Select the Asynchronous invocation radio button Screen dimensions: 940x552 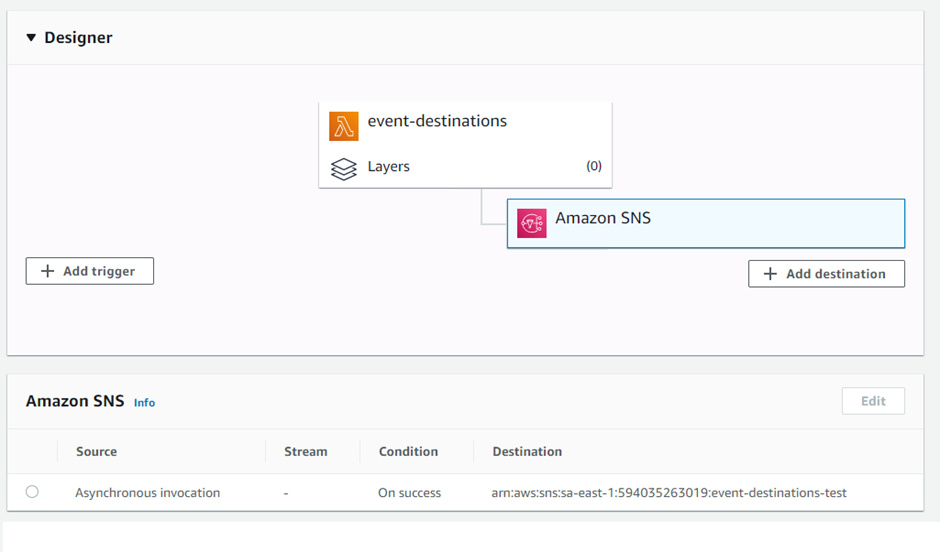(x=32, y=491)
